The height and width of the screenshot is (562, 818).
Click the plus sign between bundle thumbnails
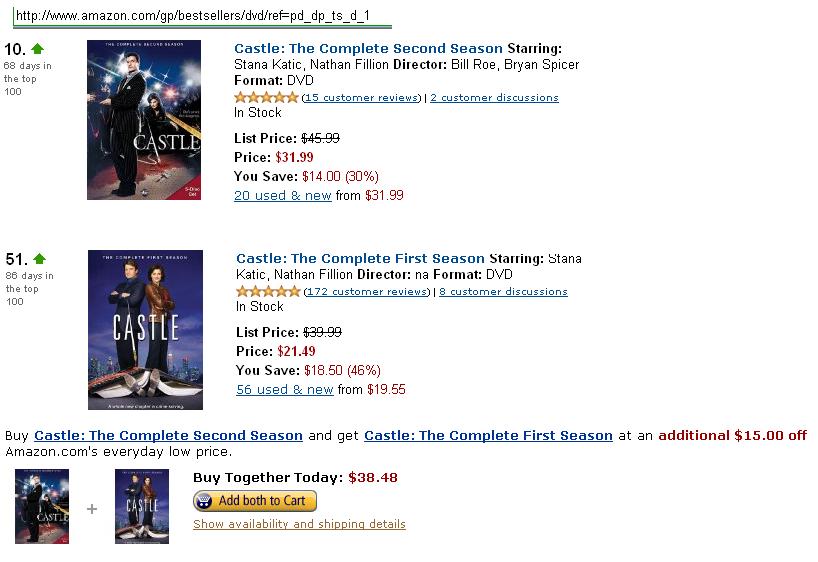coord(92,509)
